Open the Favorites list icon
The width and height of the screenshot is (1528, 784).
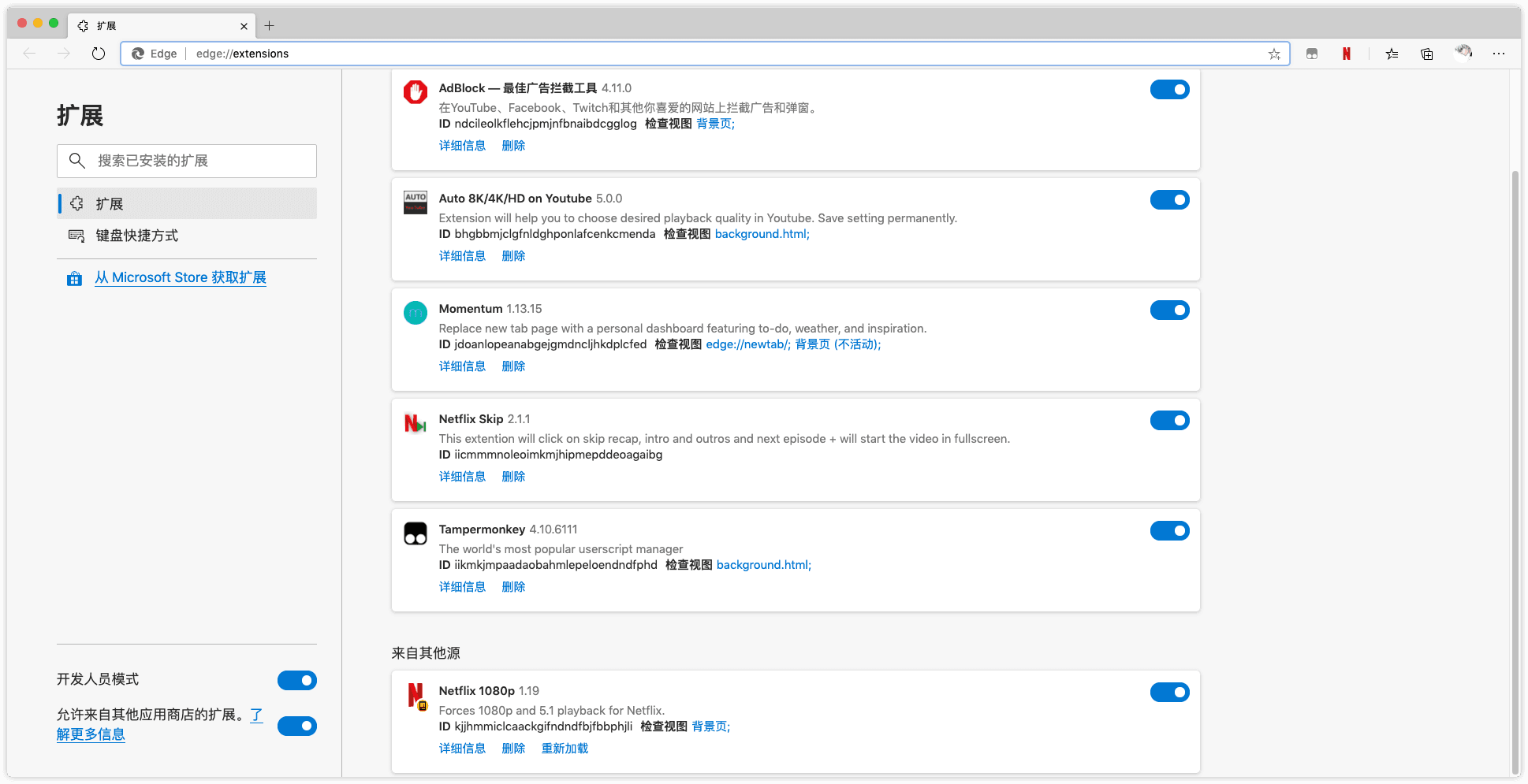coord(1392,54)
